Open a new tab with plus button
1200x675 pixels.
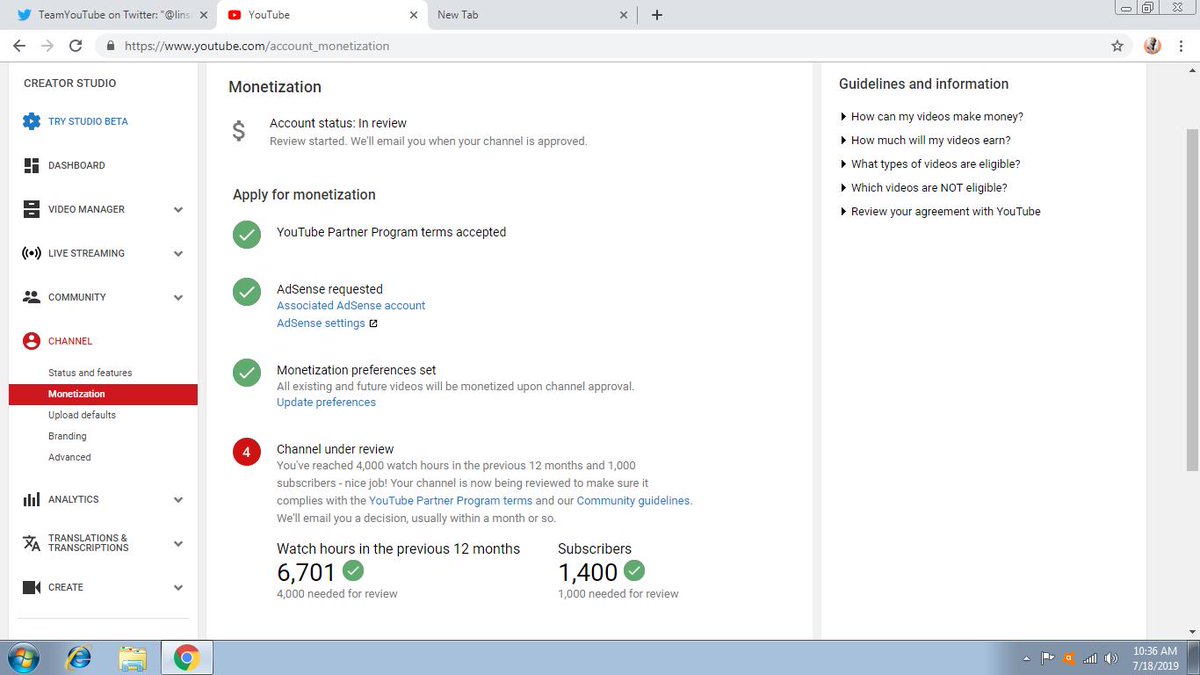click(x=656, y=15)
